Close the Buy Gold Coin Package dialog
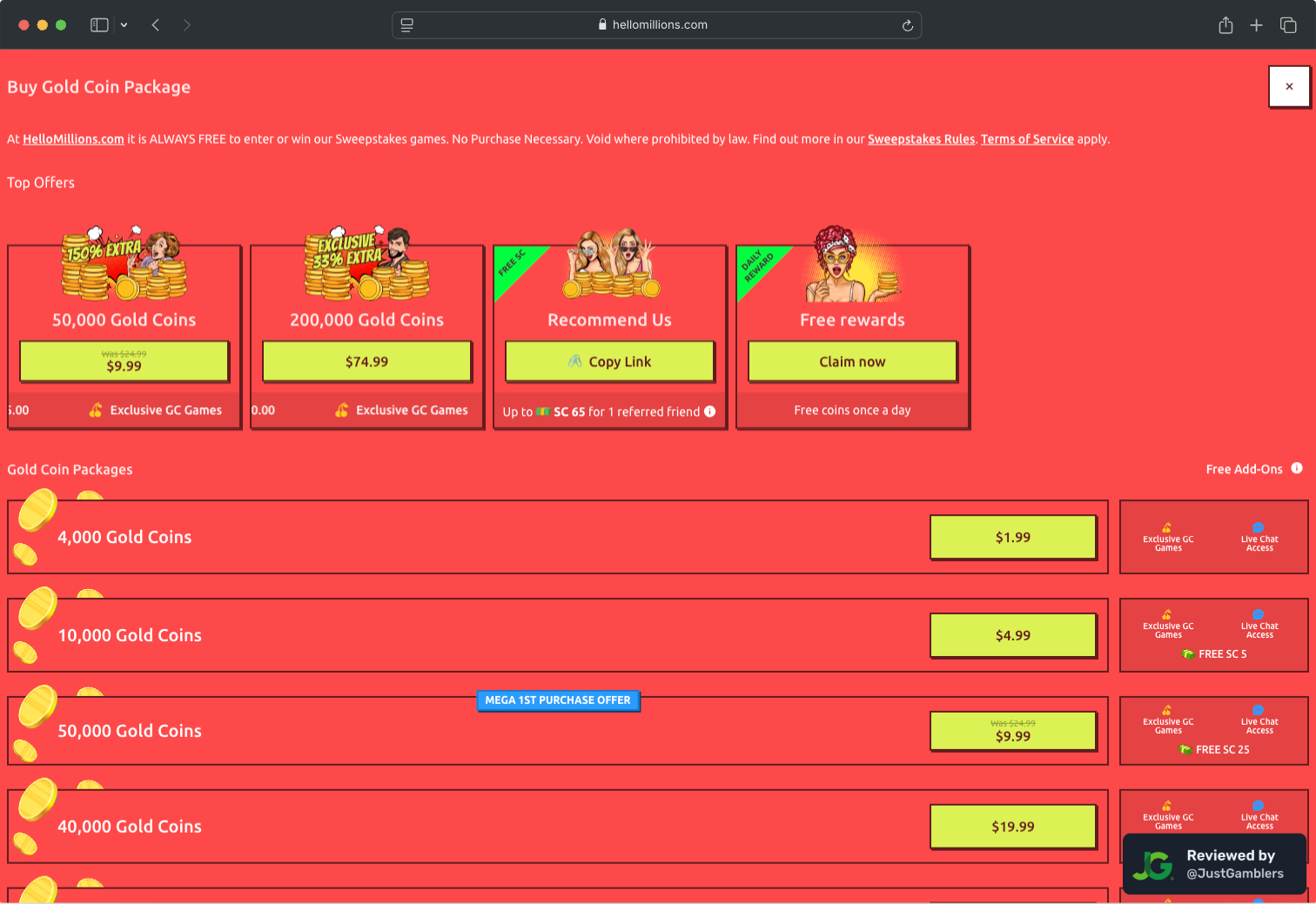This screenshot has height=904, width=1316. pyautogui.click(x=1289, y=86)
